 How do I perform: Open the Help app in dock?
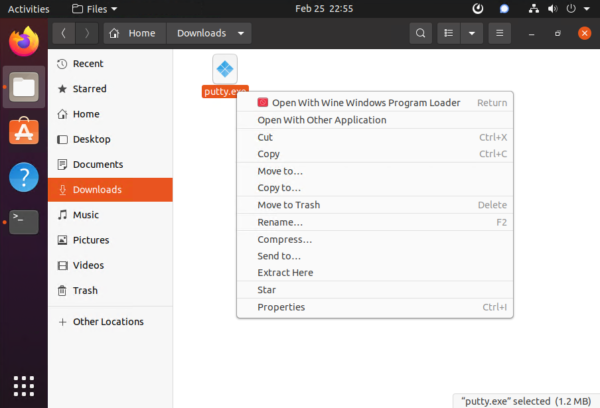click(x=24, y=178)
